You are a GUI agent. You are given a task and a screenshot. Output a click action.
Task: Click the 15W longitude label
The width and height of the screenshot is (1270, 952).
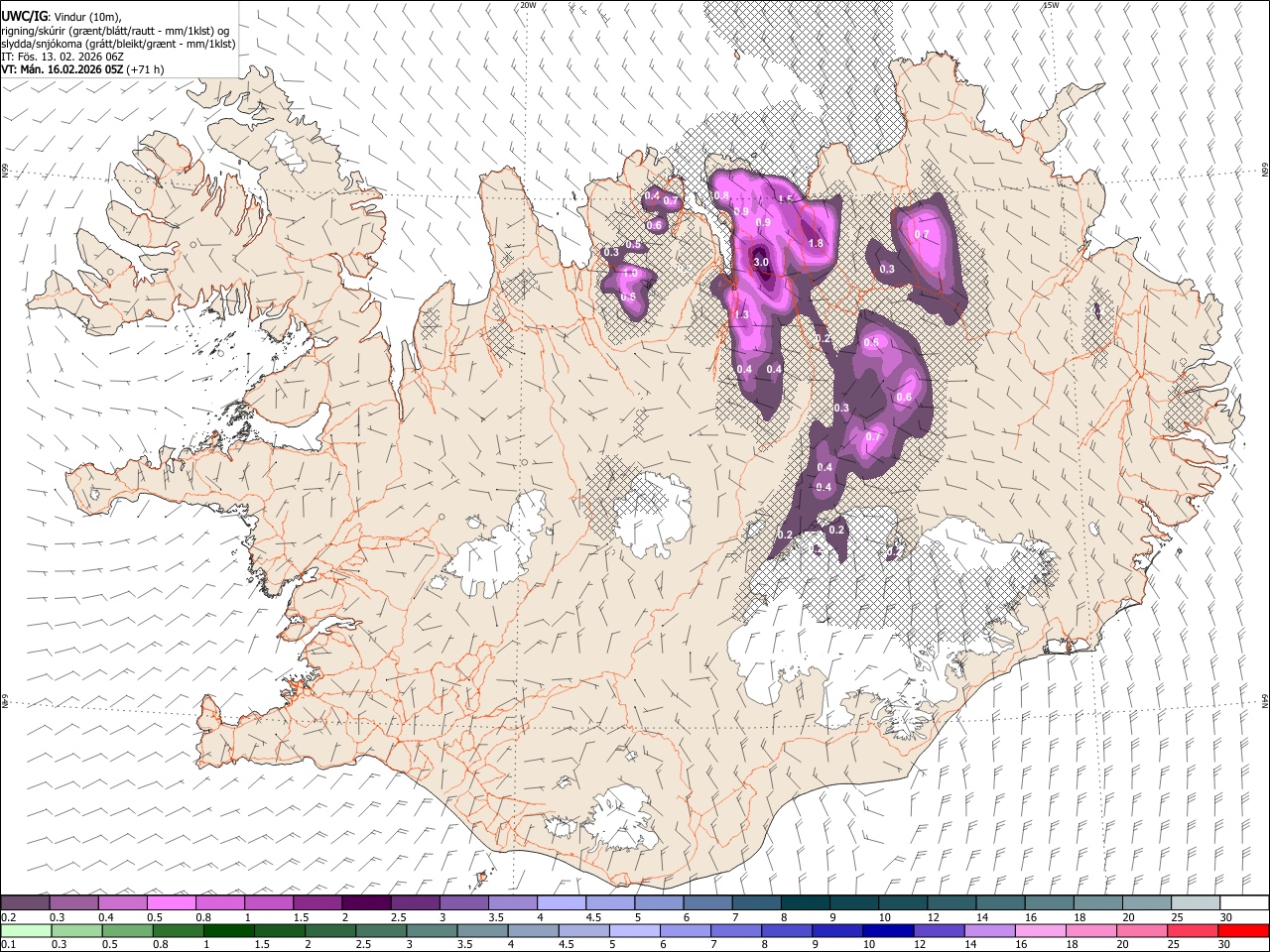coord(1051,5)
